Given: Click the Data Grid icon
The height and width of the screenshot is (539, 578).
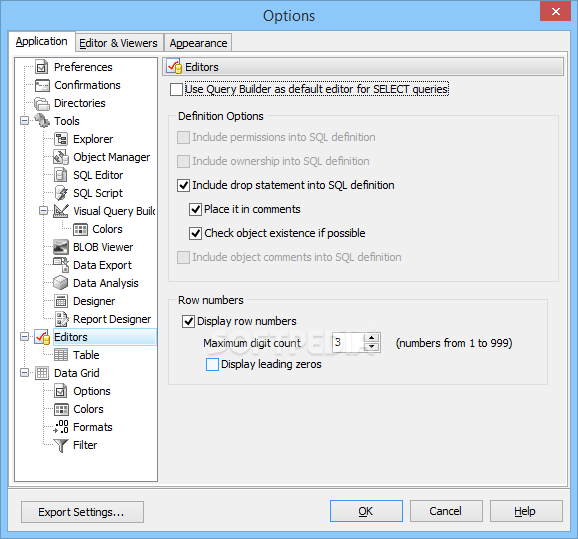Looking at the screenshot, I should tap(42, 373).
